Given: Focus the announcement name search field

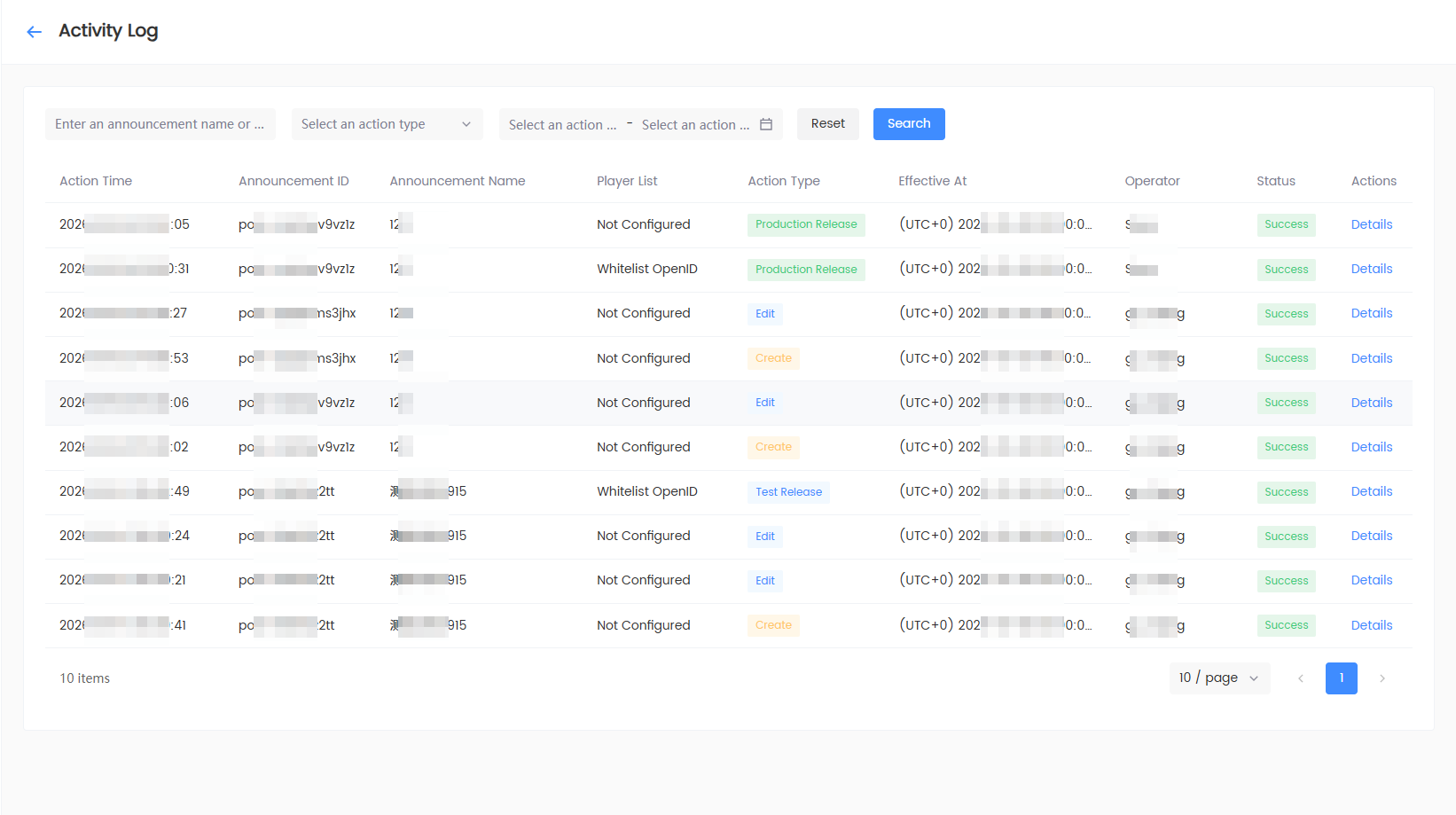Looking at the screenshot, I should click(x=160, y=124).
